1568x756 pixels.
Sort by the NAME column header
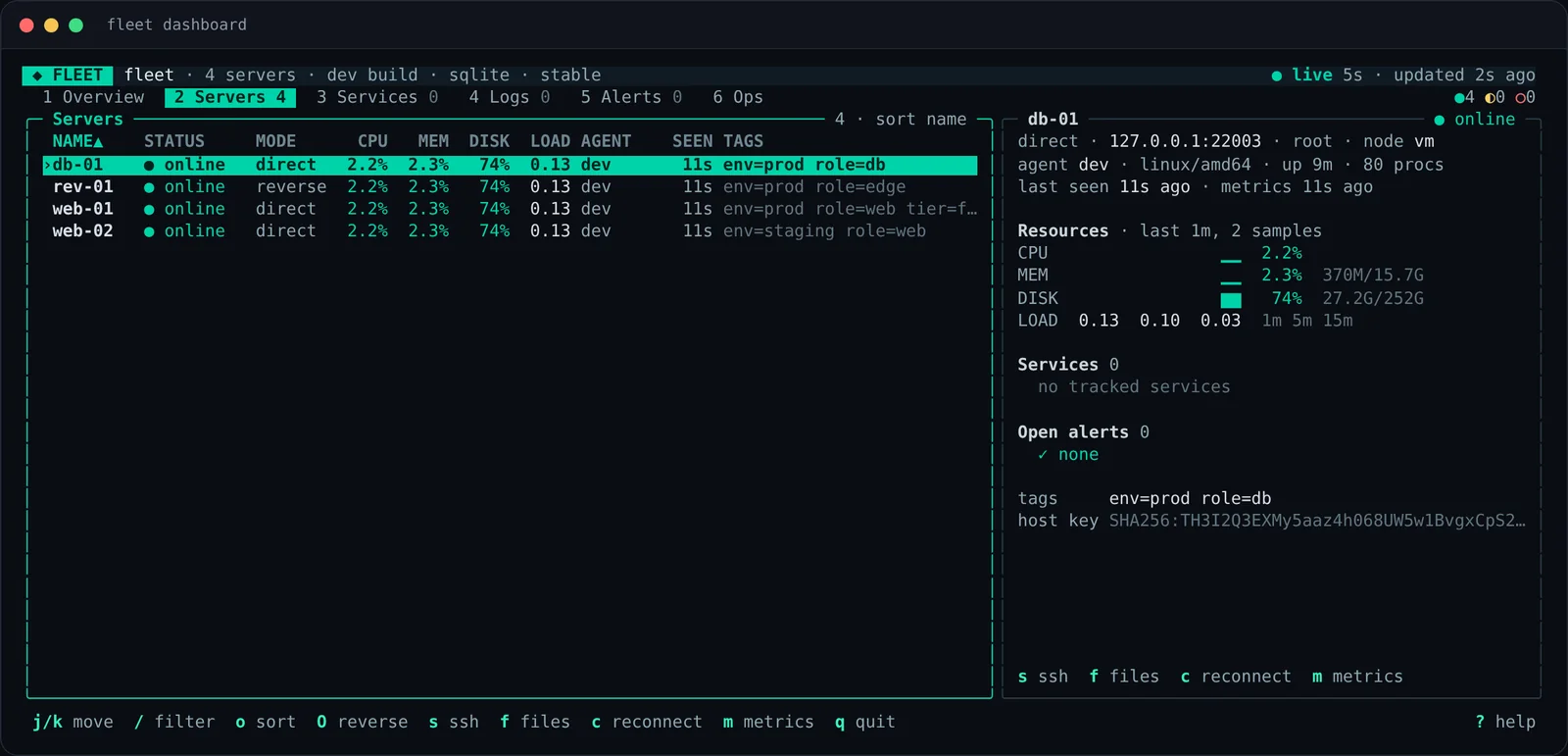tap(77, 141)
